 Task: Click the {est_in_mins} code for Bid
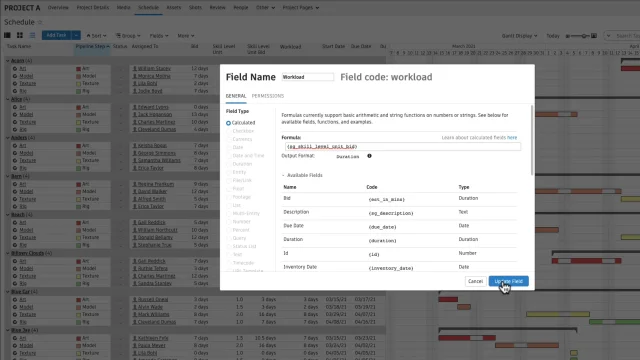point(387,200)
